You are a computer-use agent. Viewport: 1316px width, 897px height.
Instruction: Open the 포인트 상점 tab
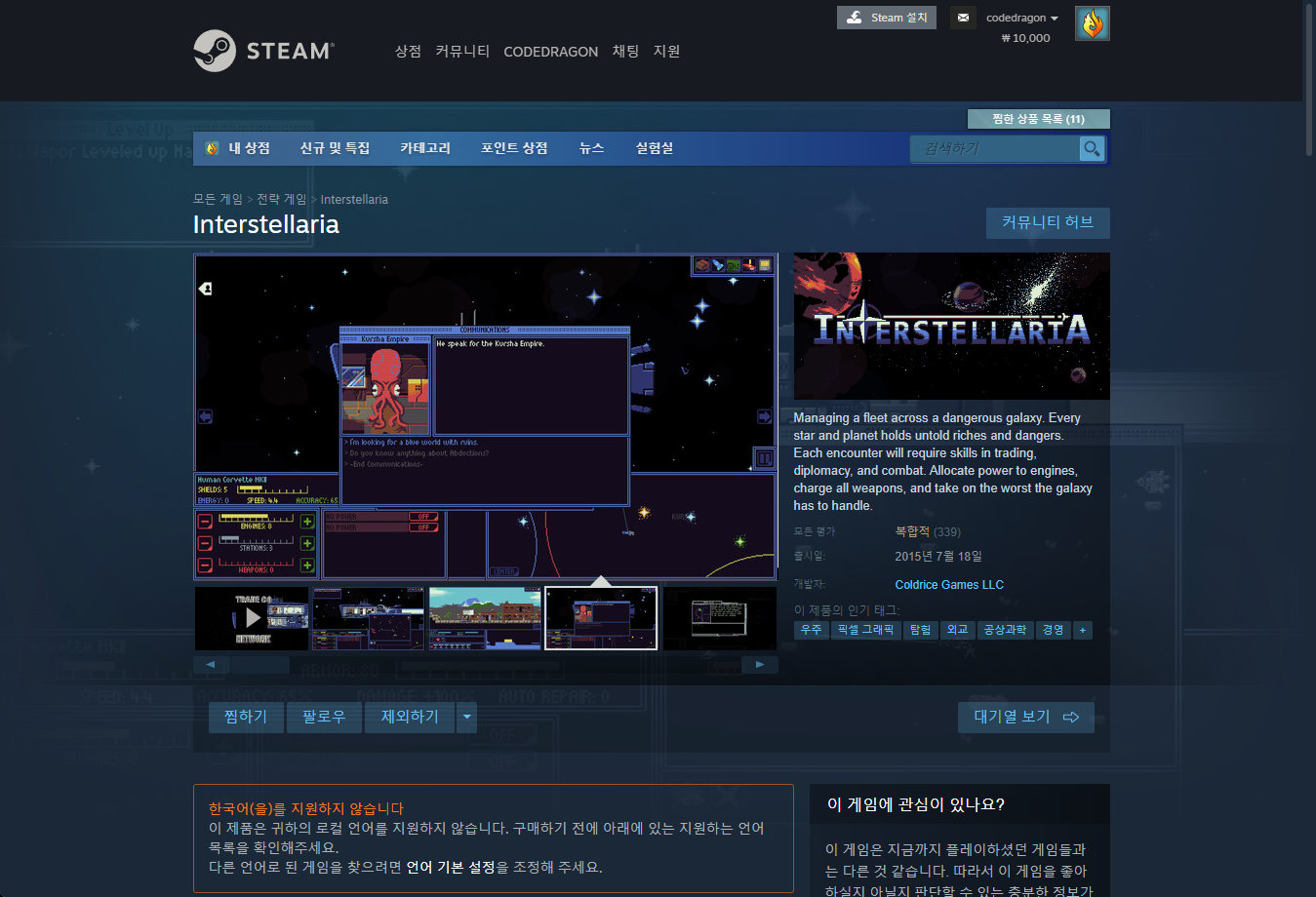(514, 148)
